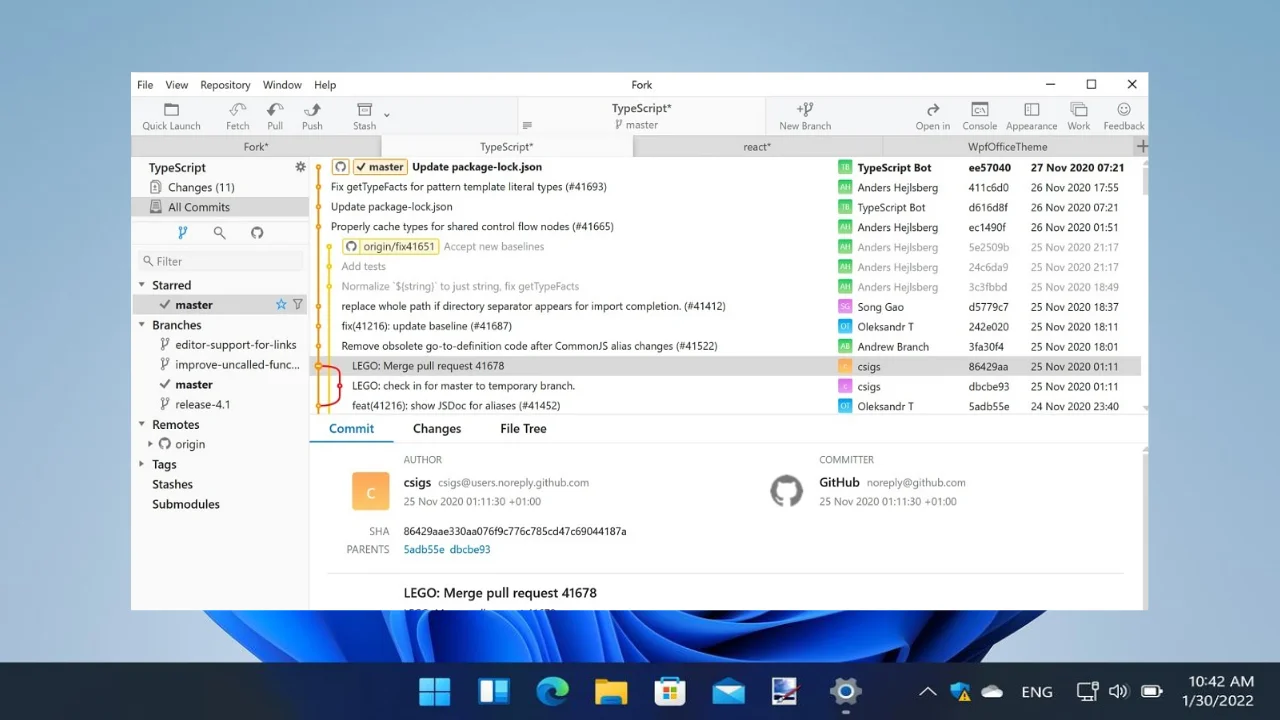Collapse the Branches section
Image resolution: width=1280 pixels, height=720 pixels.
point(142,325)
